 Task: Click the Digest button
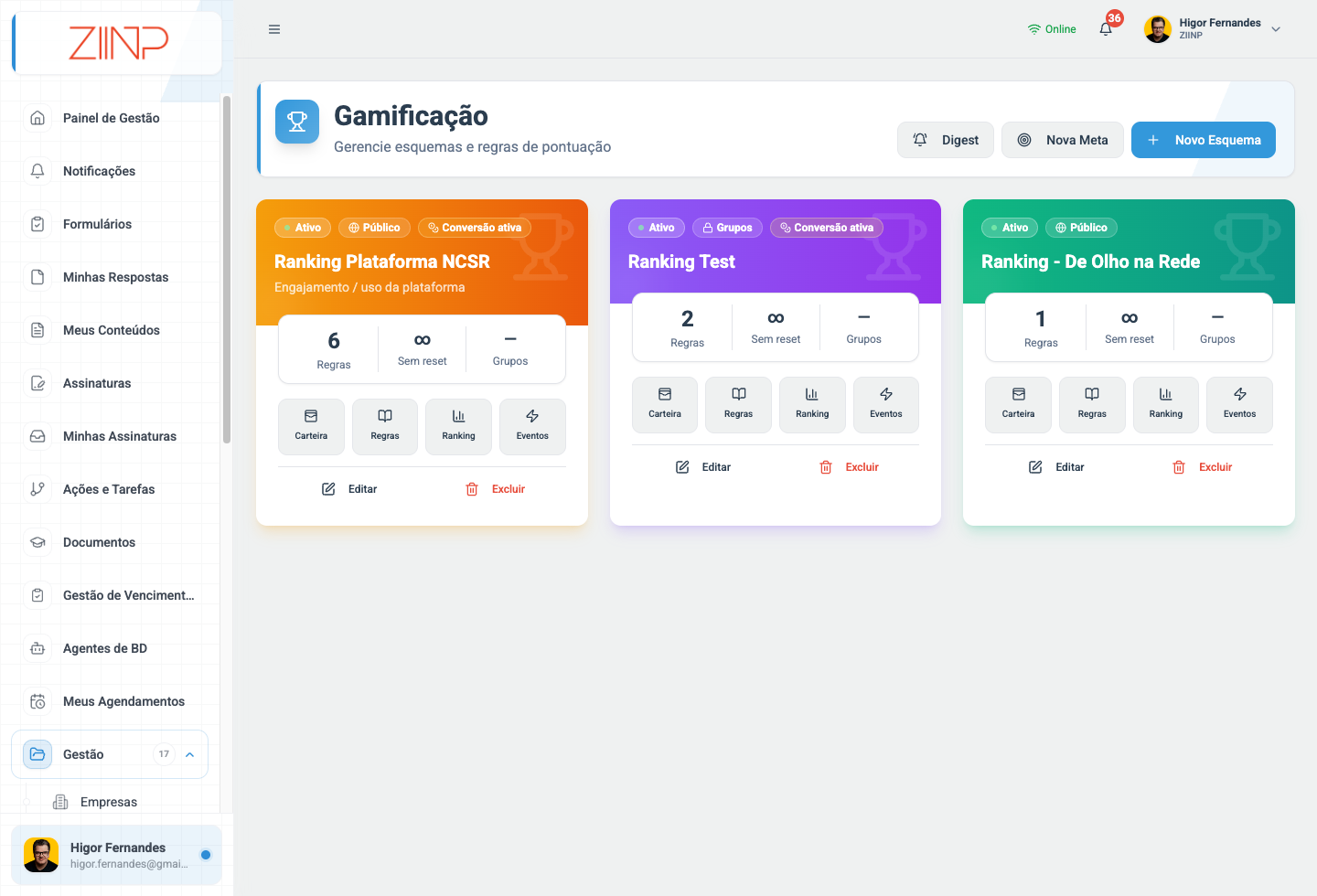(x=946, y=140)
